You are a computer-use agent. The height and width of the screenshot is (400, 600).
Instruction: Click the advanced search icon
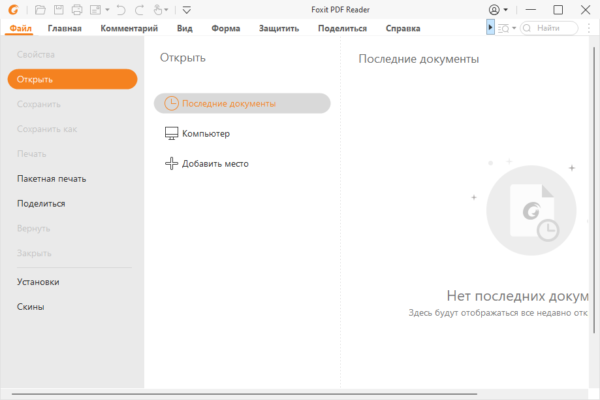tap(503, 28)
